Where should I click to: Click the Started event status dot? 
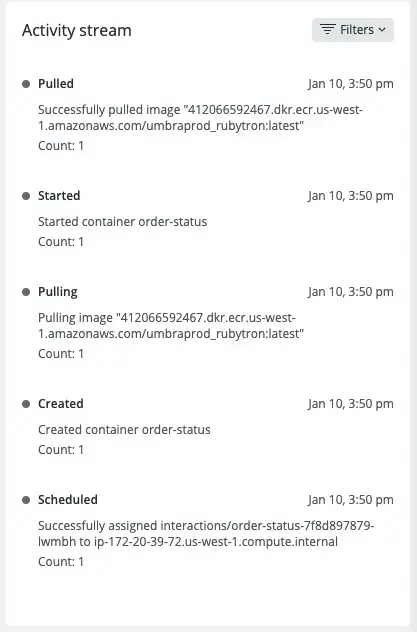point(26,196)
